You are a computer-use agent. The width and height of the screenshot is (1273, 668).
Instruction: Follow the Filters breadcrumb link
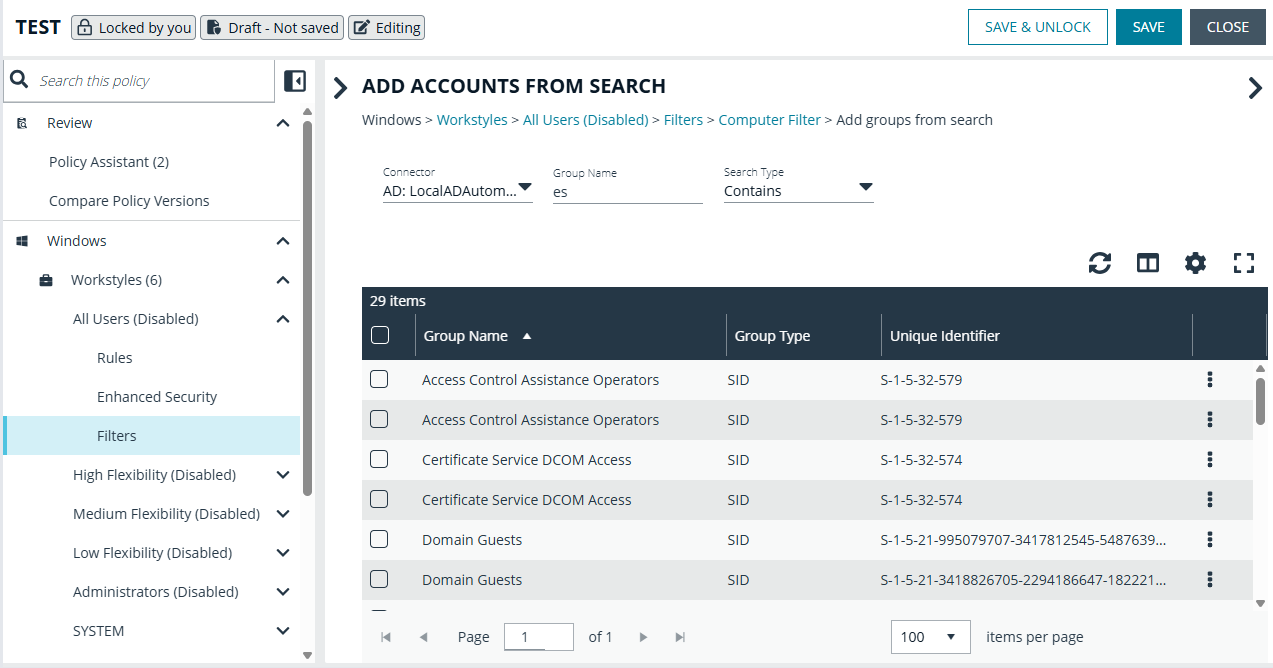(x=683, y=120)
